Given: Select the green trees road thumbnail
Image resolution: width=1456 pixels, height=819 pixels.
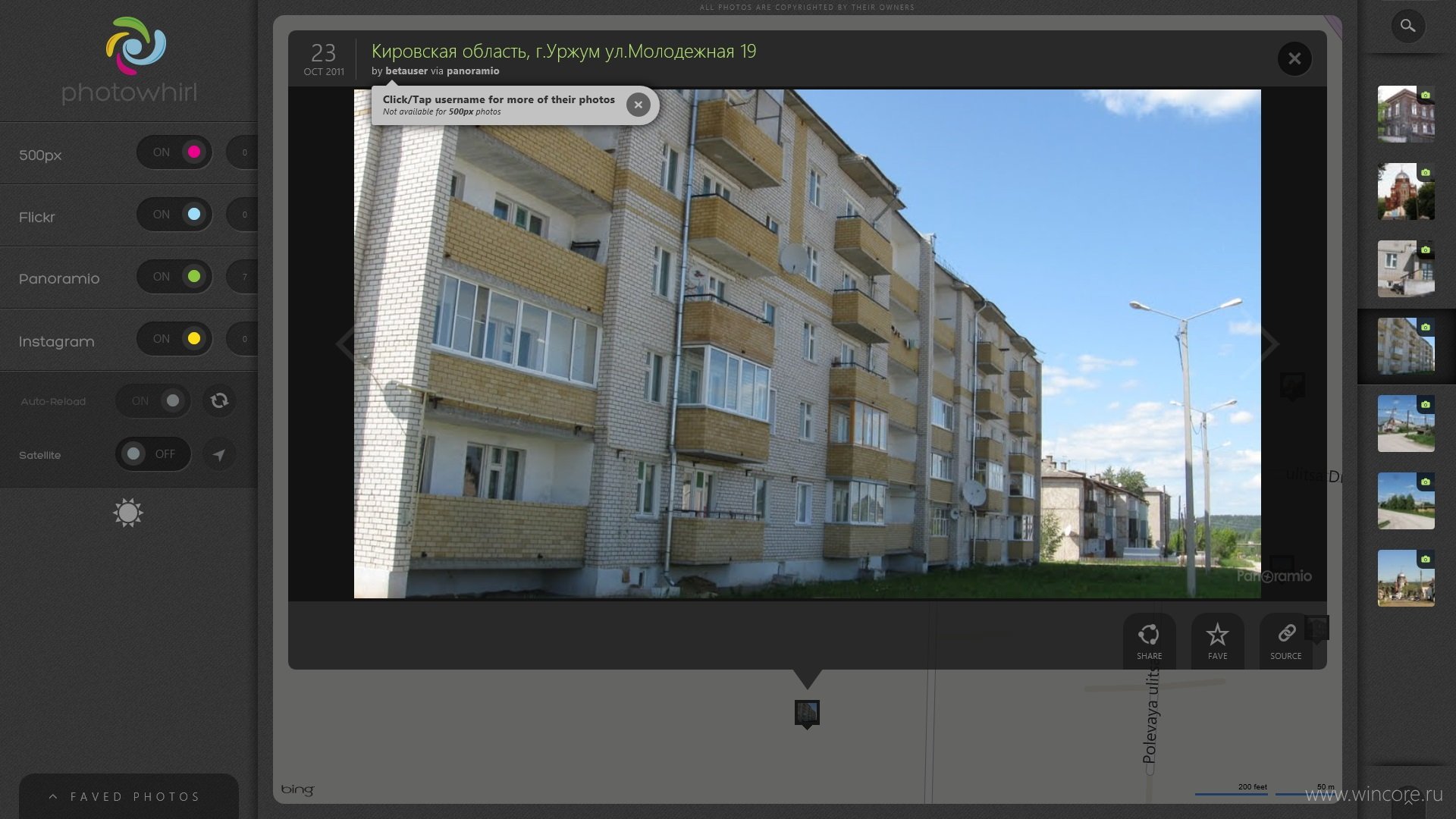Looking at the screenshot, I should pyautogui.click(x=1406, y=500).
